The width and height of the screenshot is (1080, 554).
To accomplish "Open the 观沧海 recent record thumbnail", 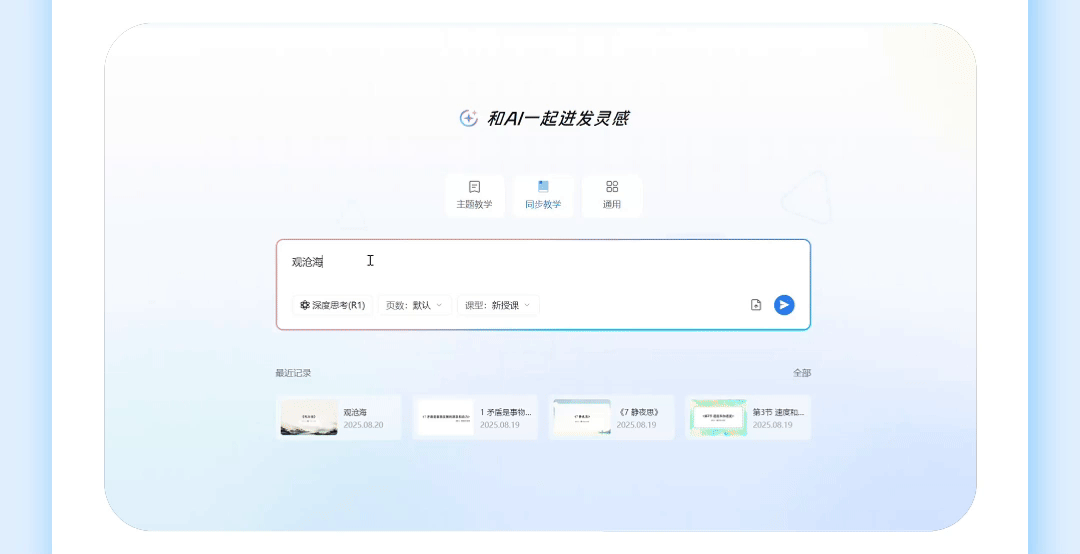I will click(x=309, y=418).
